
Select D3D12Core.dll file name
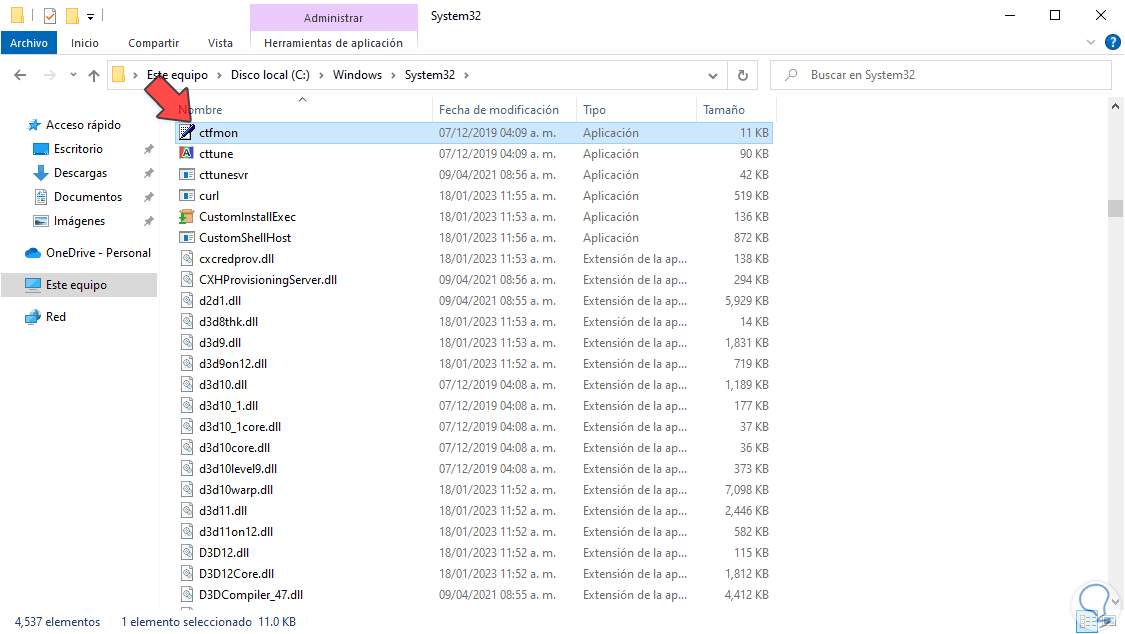click(x=237, y=574)
